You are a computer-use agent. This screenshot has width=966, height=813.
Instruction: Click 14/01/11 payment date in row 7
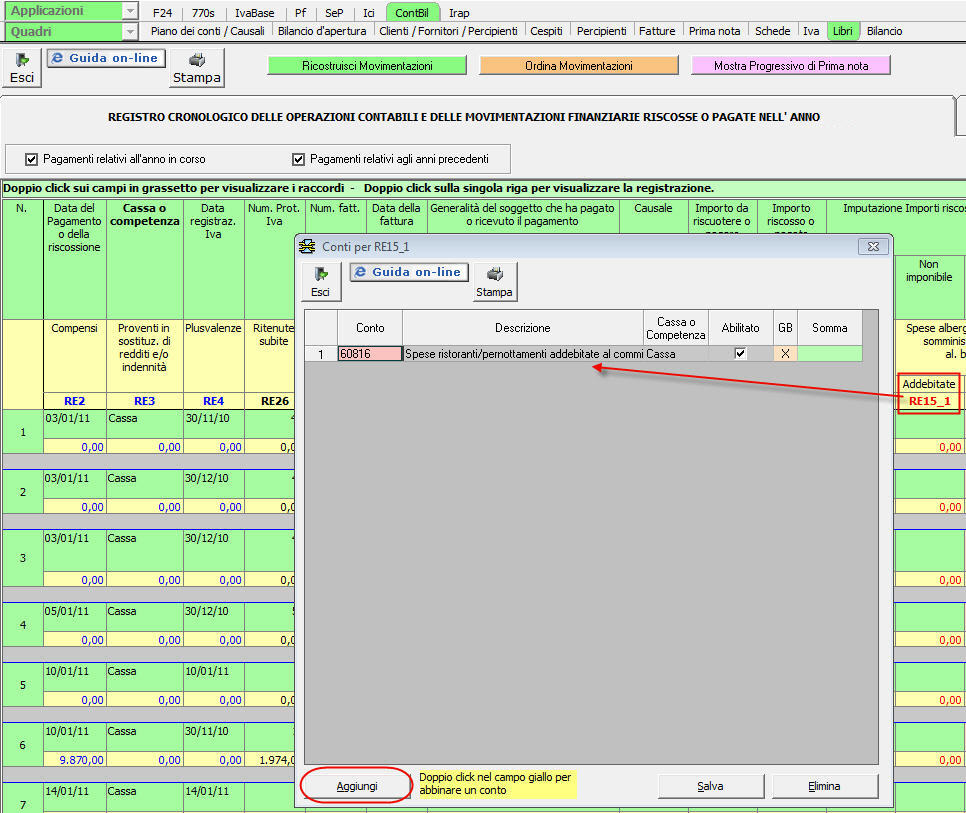(x=67, y=791)
